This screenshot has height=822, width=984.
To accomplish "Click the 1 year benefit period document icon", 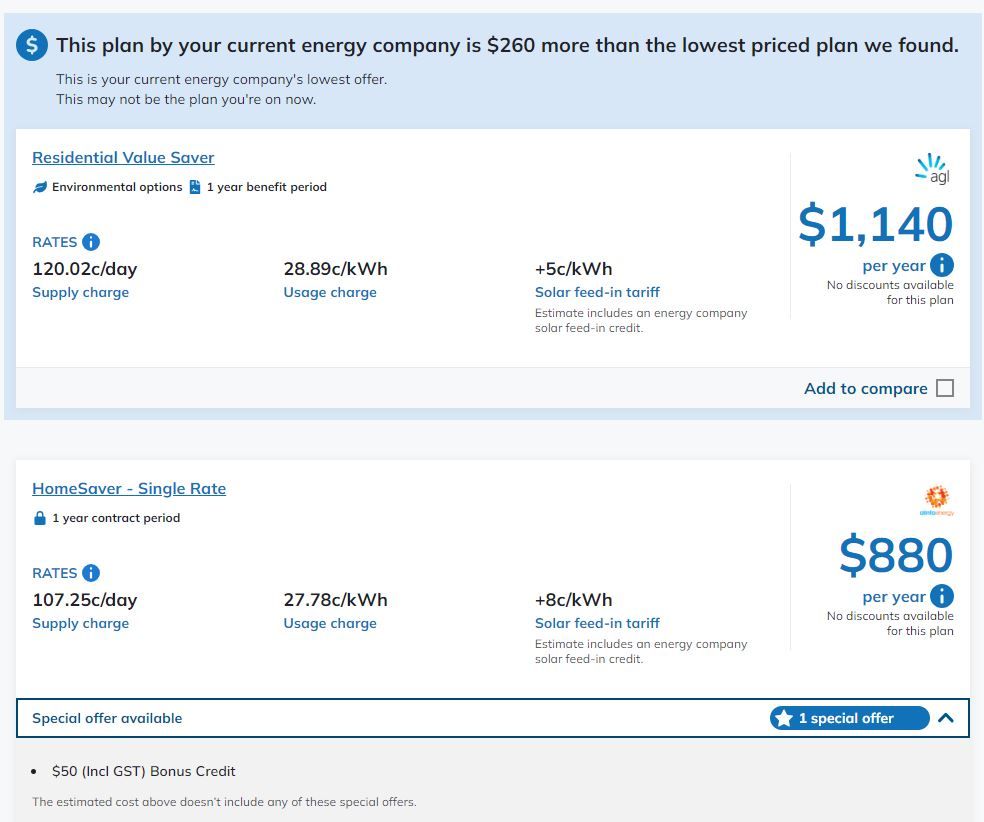I will pyautogui.click(x=195, y=187).
